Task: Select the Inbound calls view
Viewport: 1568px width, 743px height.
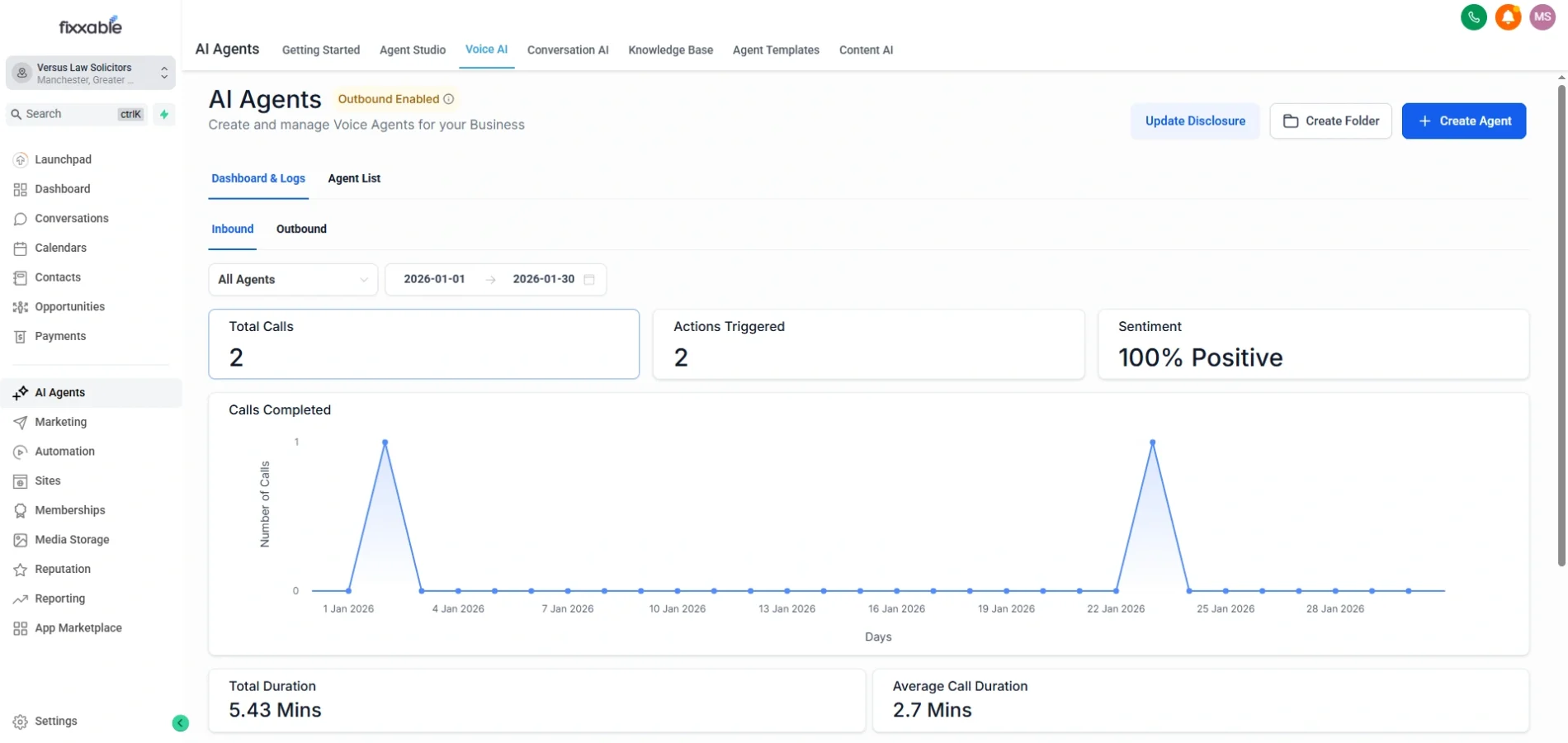Action: click(x=232, y=229)
